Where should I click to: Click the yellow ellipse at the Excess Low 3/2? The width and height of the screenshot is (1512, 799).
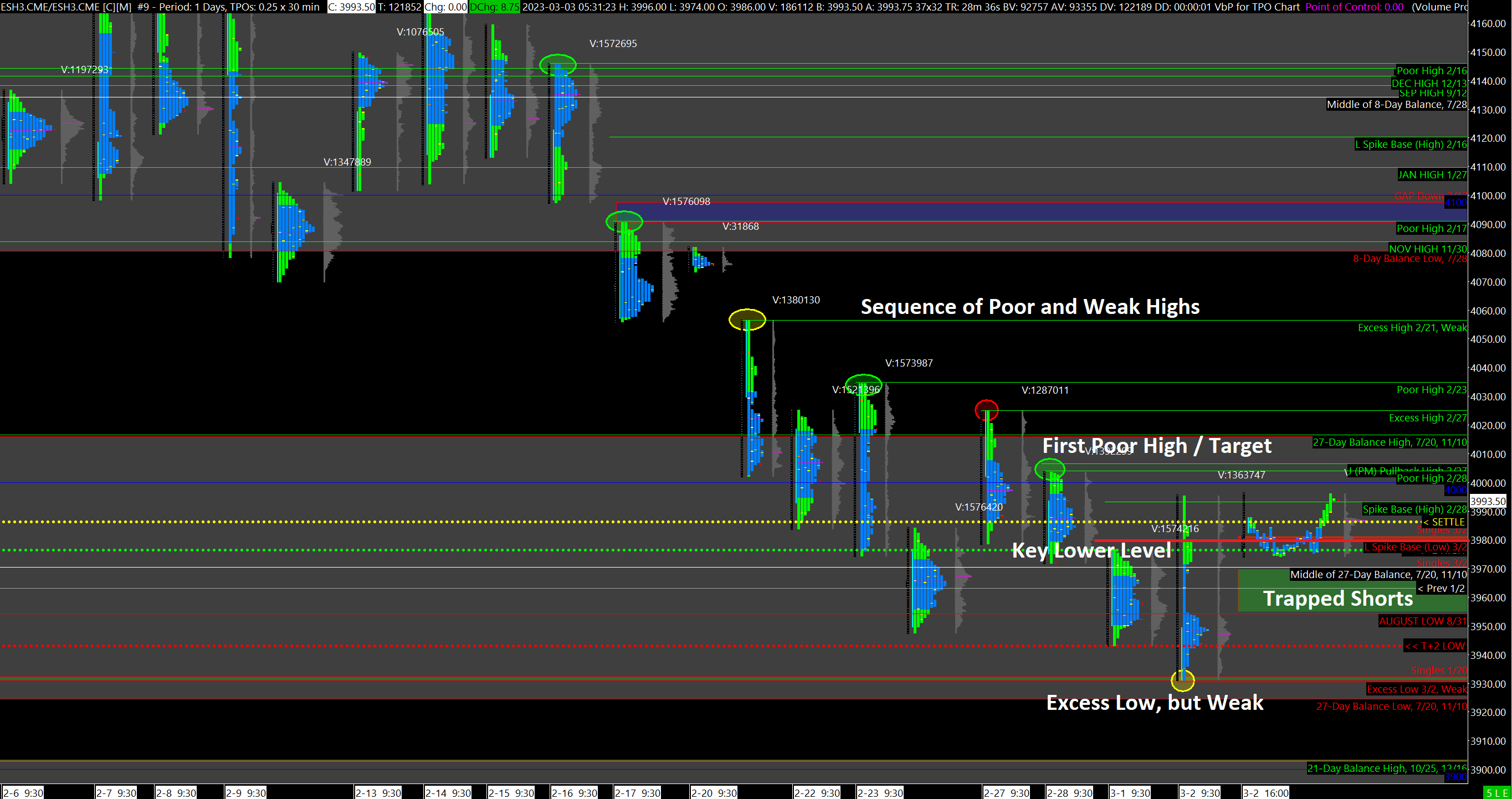point(1182,681)
